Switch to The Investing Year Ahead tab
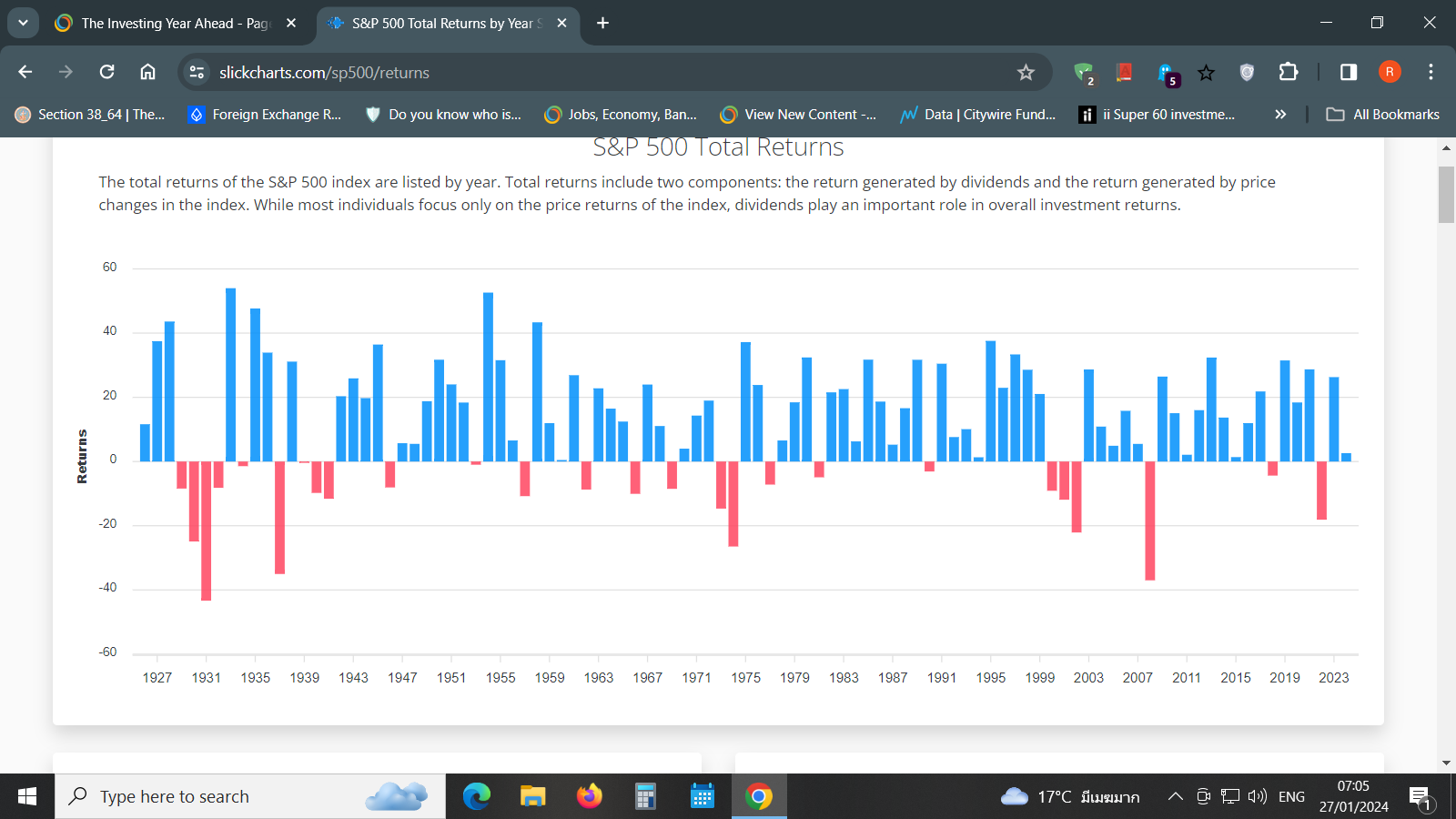 [x=176, y=24]
